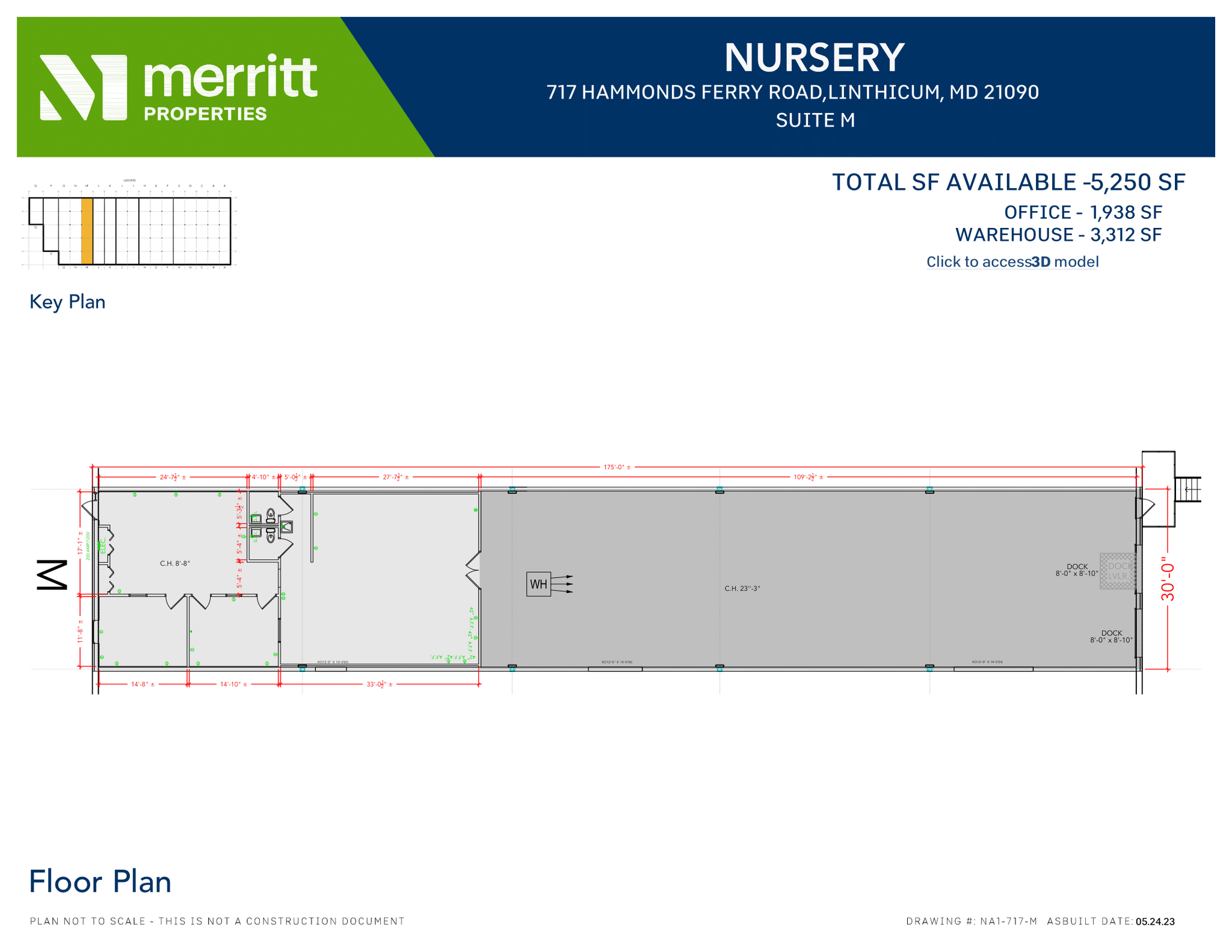Select the 'PLAN NOT TO SCALE' disclaimer

tap(217, 921)
